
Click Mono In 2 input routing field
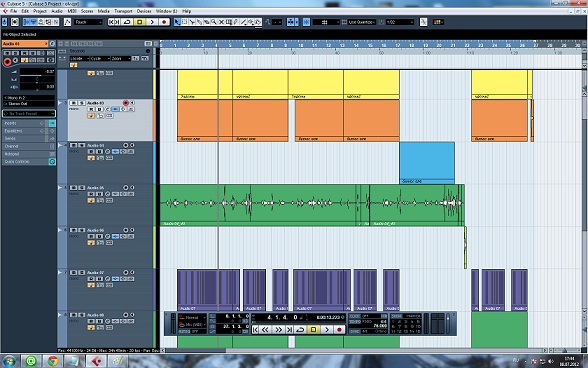click(29, 98)
